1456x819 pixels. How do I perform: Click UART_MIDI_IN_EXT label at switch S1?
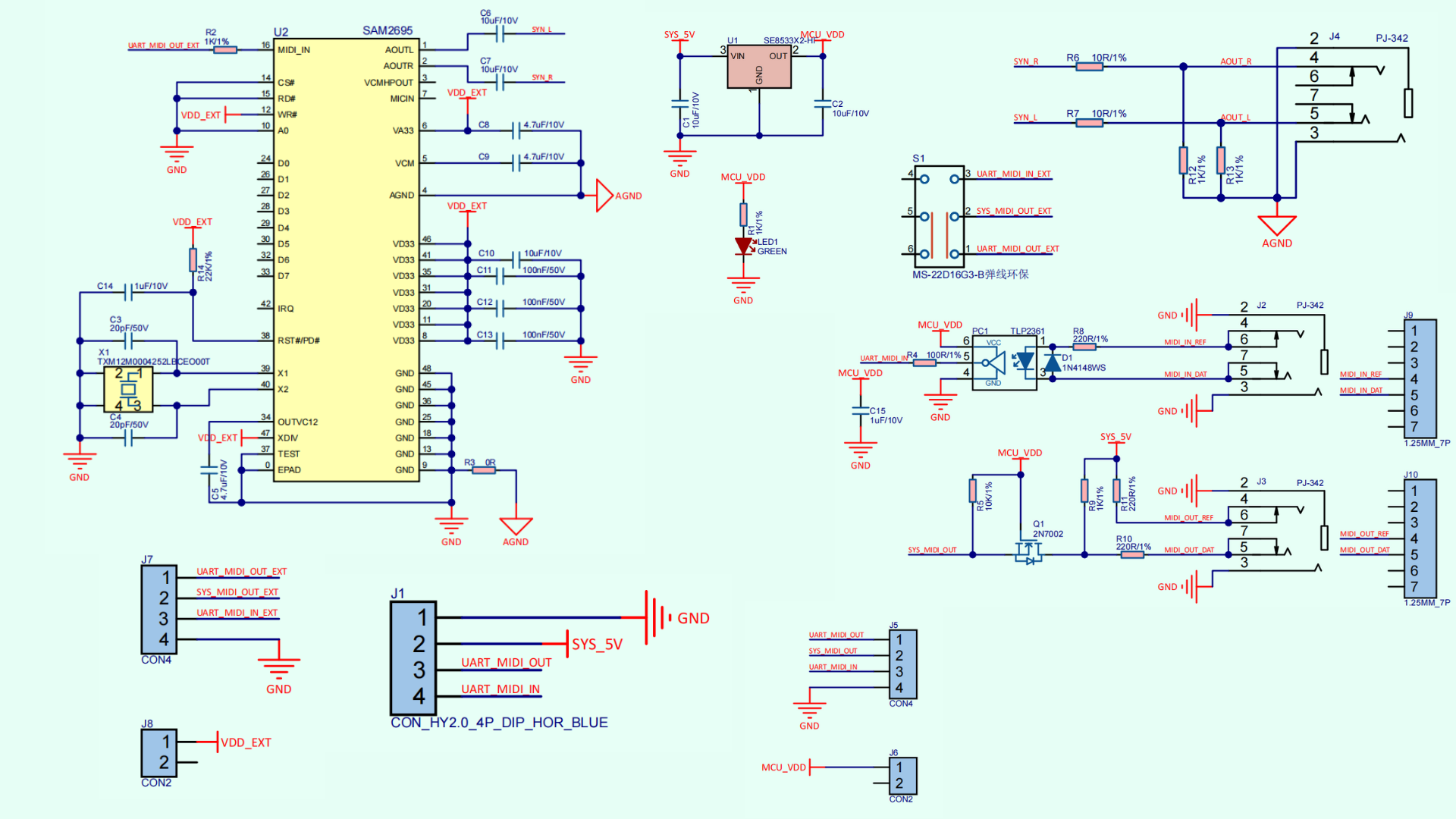(x=1014, y=174)
